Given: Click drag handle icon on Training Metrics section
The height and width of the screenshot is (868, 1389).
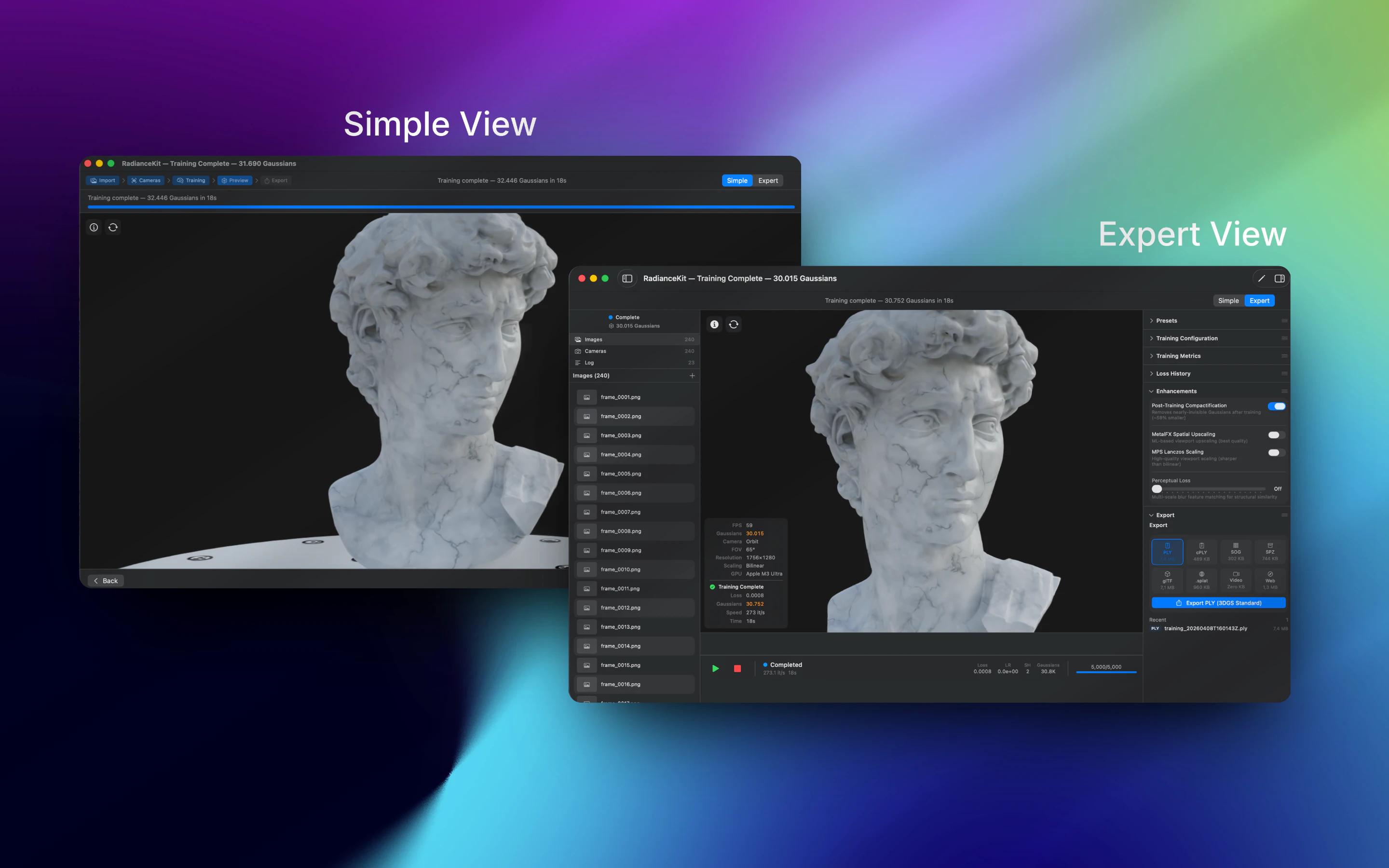Looking at the screenshot, I should 1284,356.
